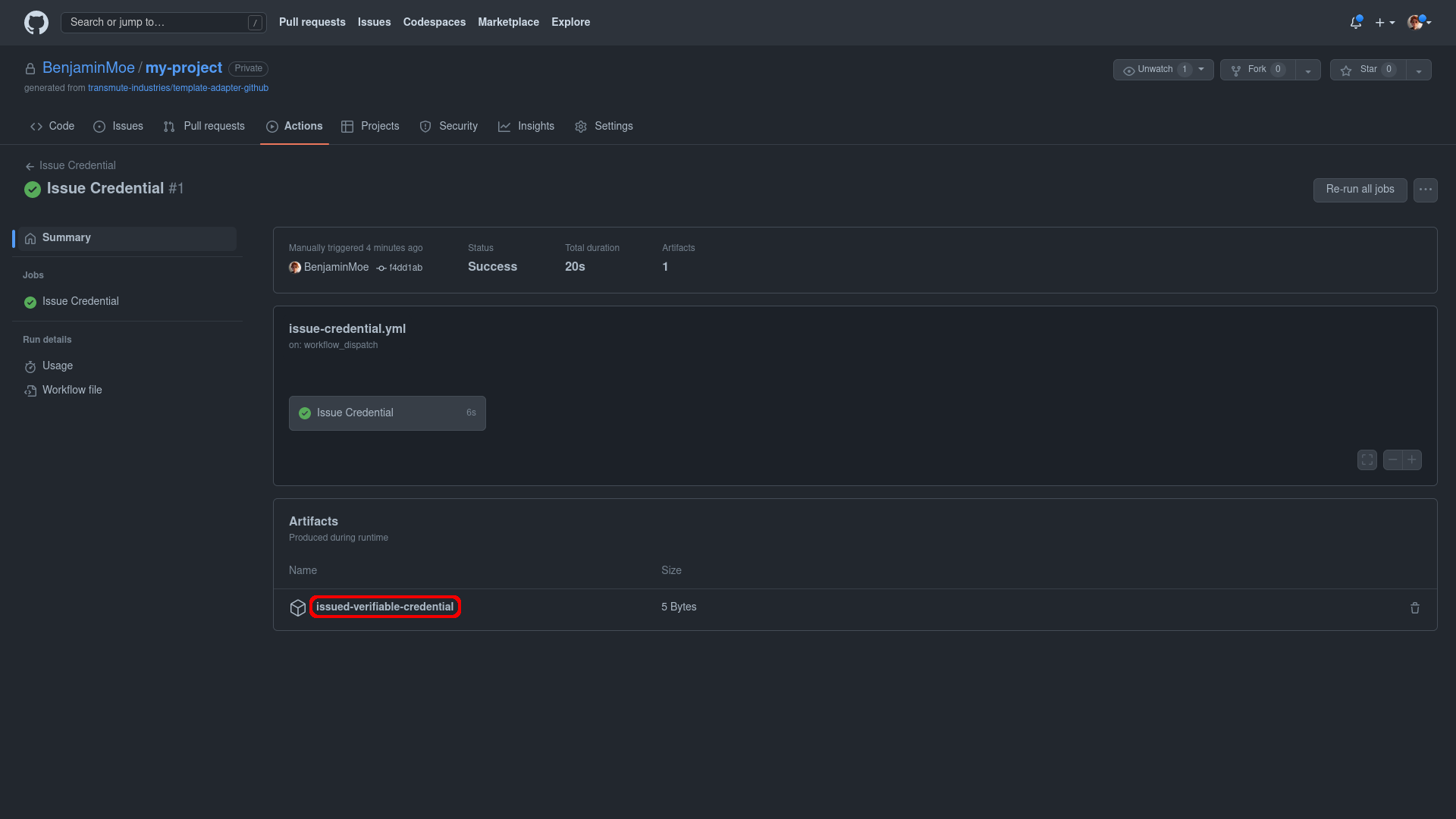Star the repository
1456x819 pixels.
(1368, 70)
